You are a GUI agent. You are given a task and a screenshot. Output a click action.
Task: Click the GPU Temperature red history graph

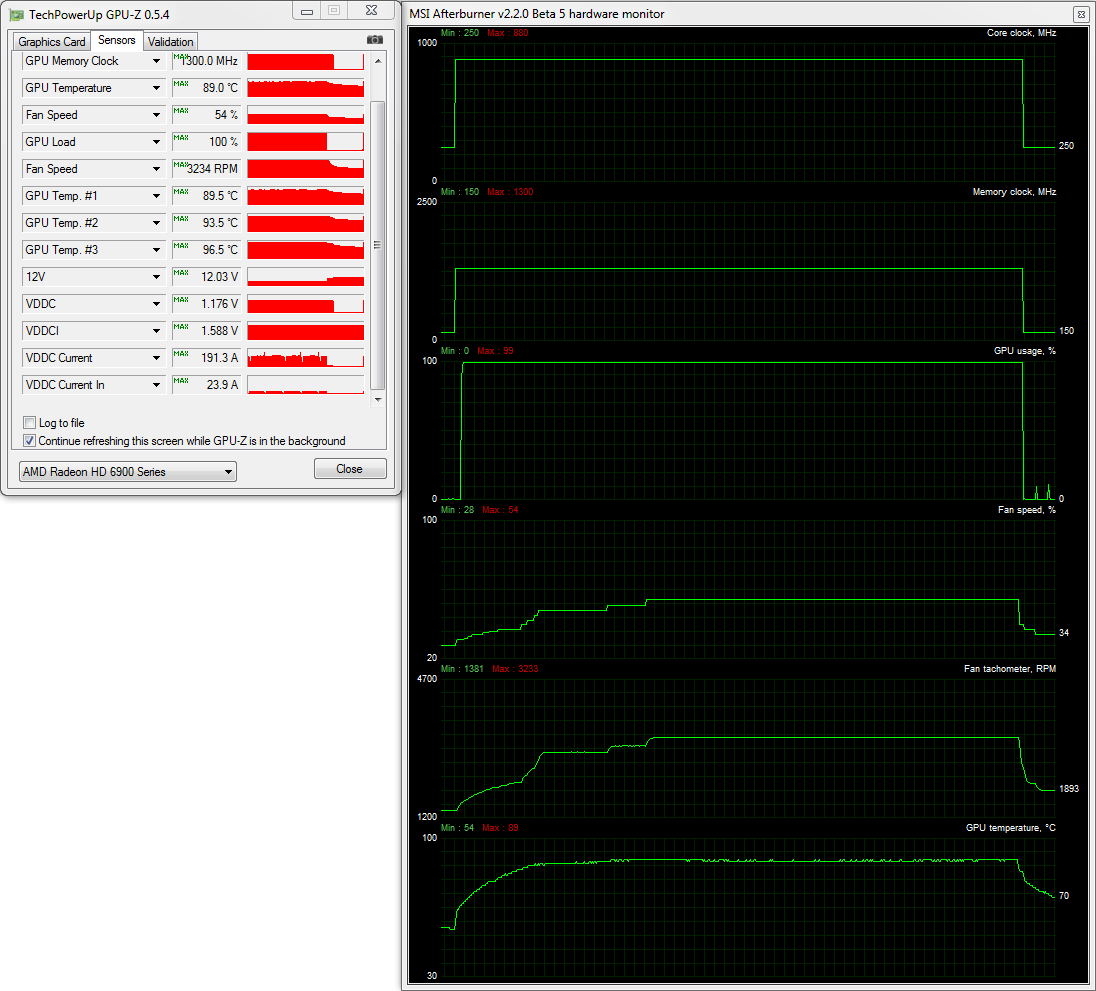305,88
